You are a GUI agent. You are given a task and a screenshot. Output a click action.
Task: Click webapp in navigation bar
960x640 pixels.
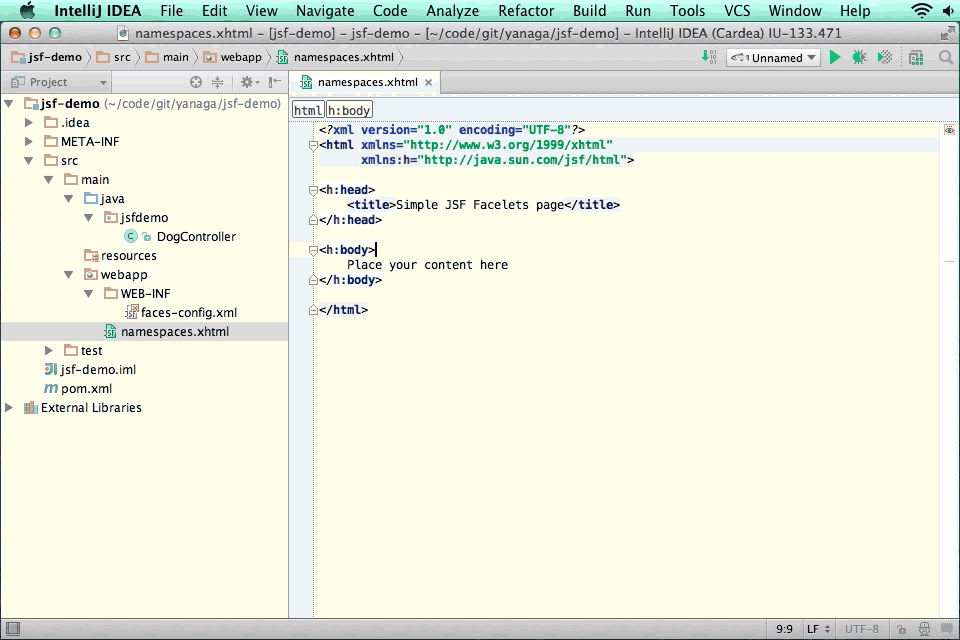coord(233,57)
